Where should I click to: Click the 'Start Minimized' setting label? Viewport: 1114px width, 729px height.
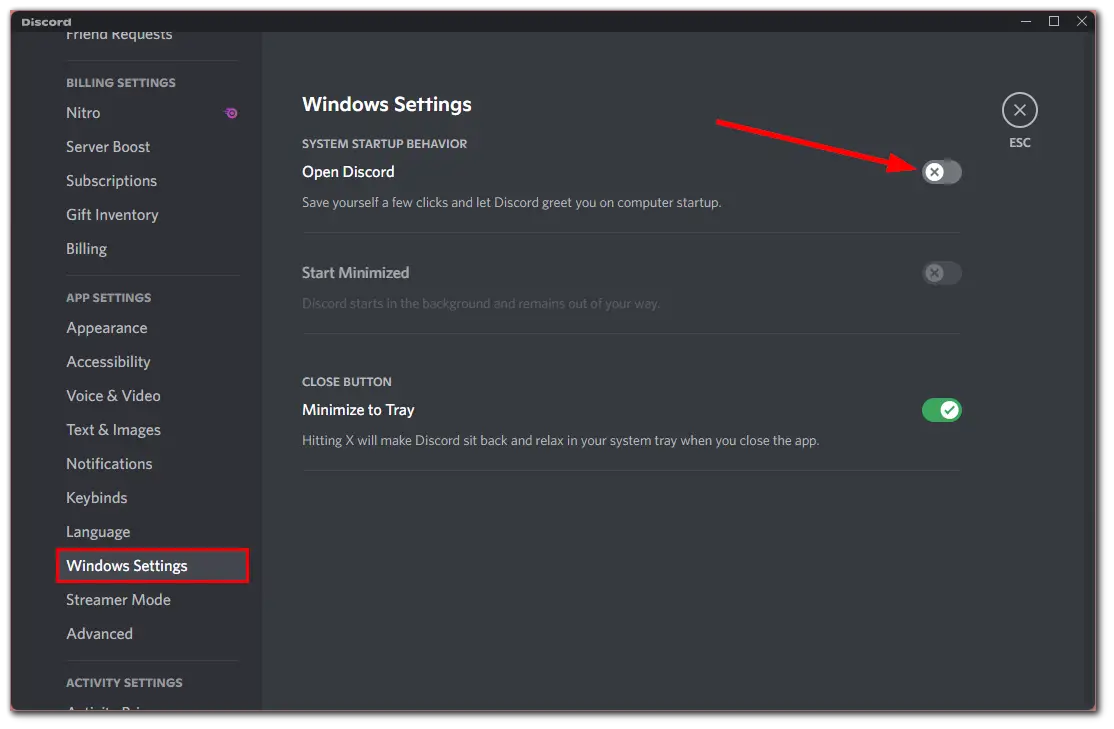click(x=355, y=273)
